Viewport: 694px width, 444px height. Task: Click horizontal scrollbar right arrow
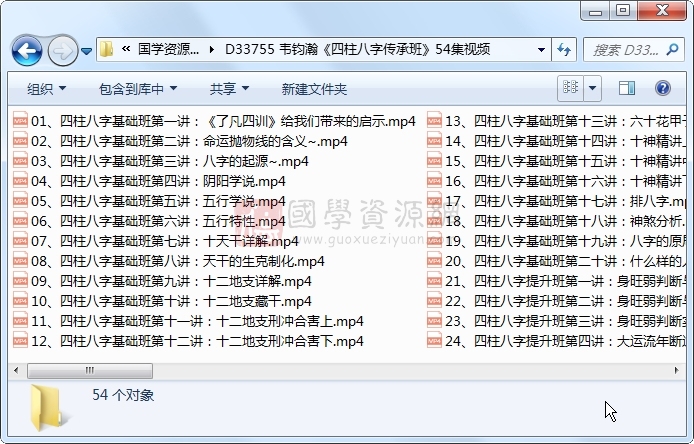(676, 371)
